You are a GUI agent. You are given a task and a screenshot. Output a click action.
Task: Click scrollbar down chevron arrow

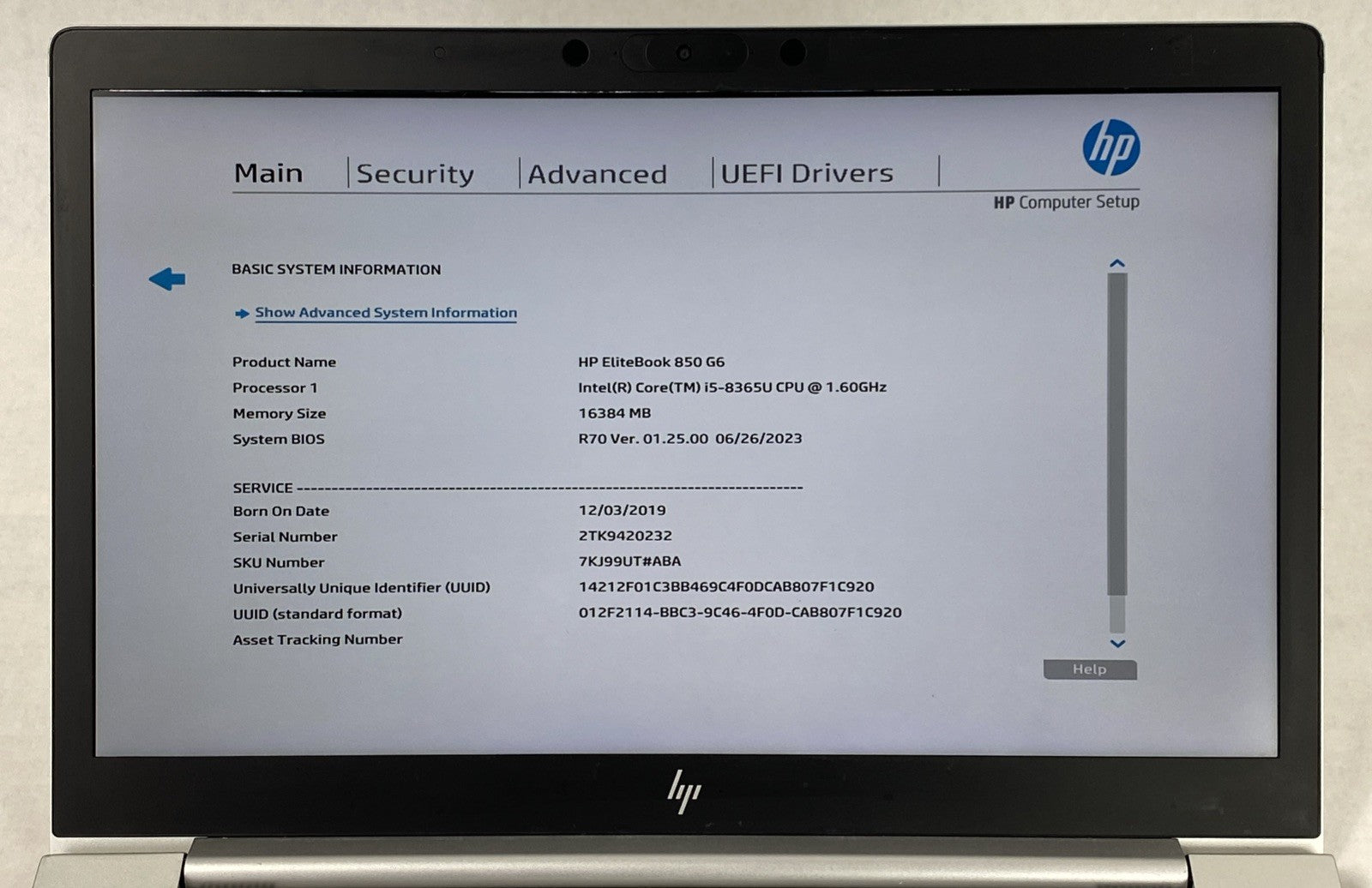click(1116, 643)
